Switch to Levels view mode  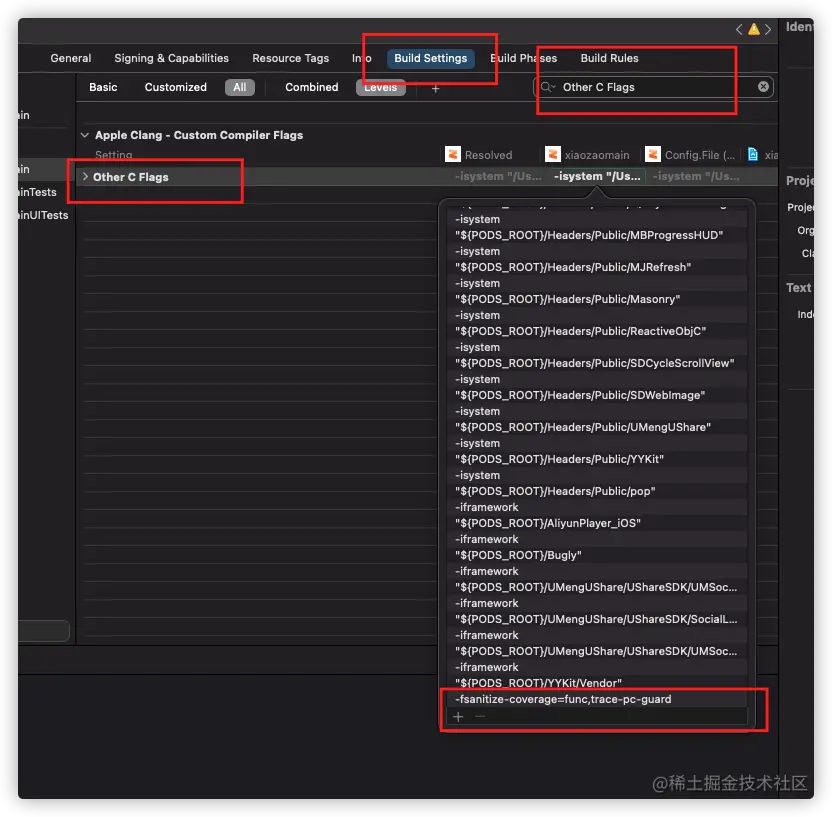point(380,88)
